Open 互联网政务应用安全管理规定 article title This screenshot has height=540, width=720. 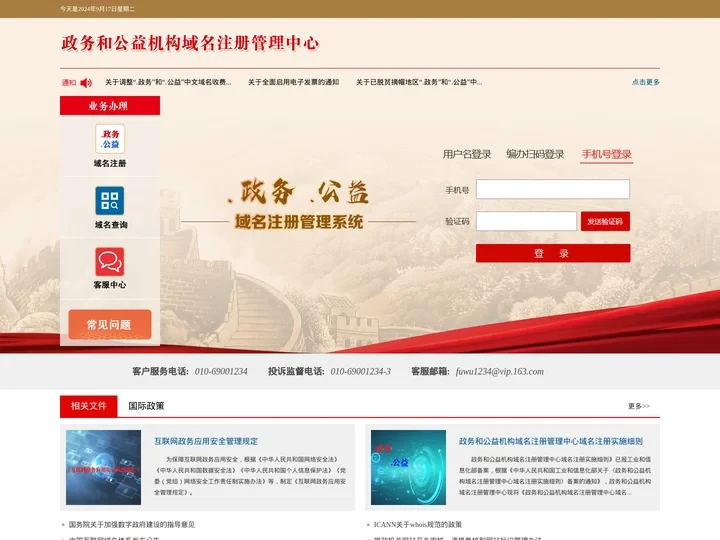pyautogui.click(x=206, y=441)
